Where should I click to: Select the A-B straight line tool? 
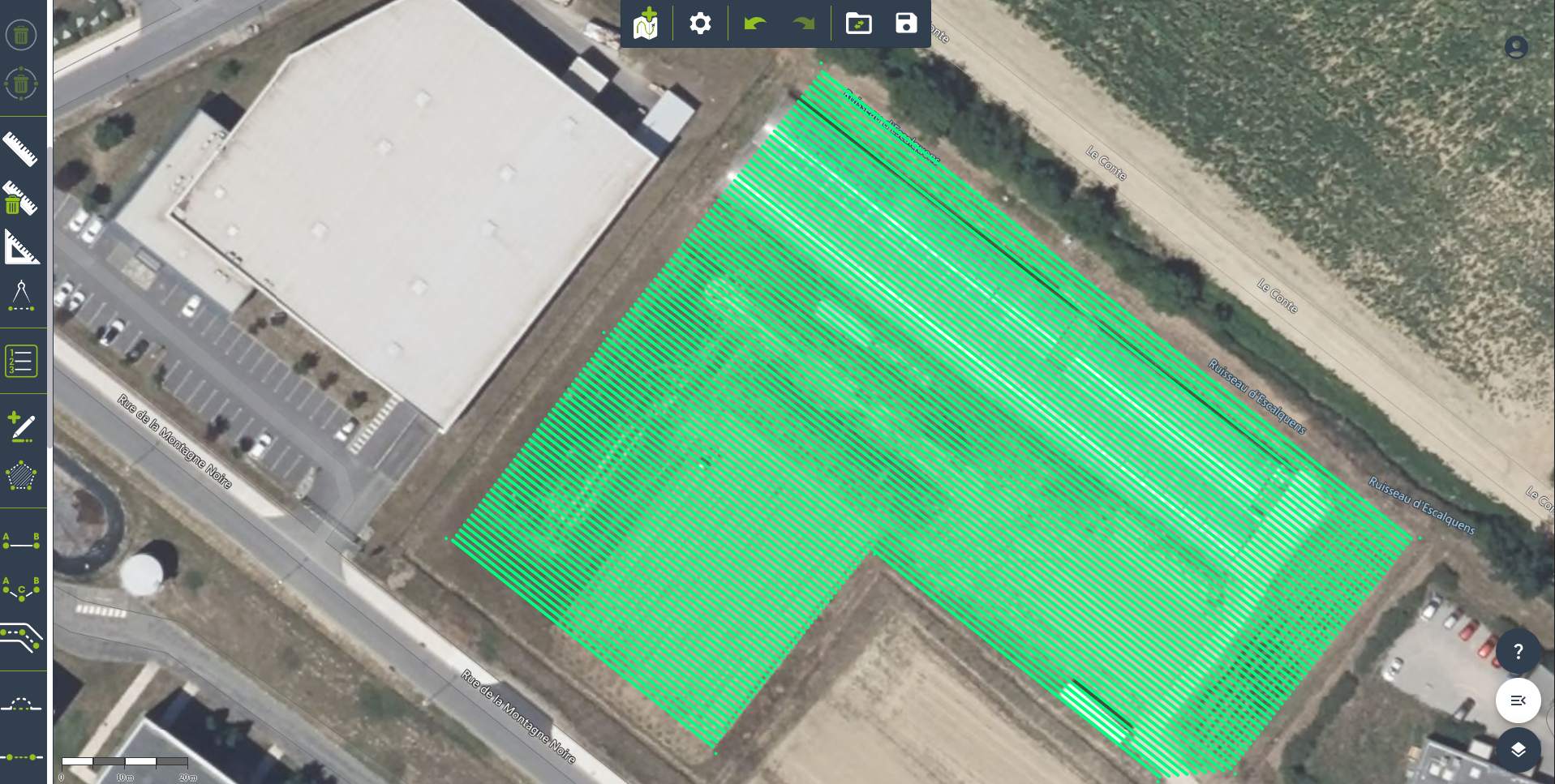[x=21, y=542]
